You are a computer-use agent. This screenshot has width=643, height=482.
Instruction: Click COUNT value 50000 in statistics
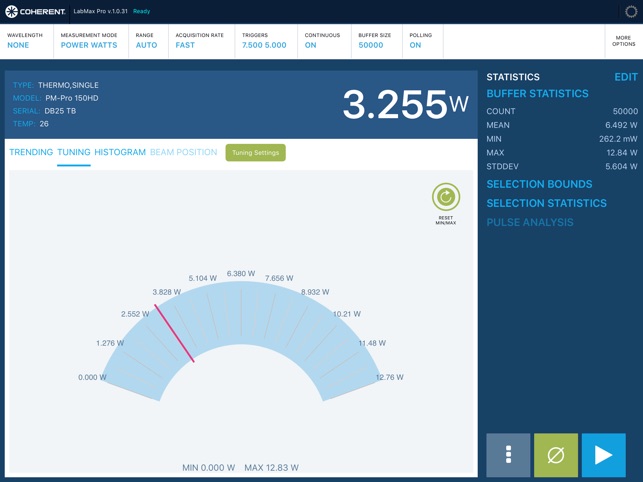[x=625, y=112]
